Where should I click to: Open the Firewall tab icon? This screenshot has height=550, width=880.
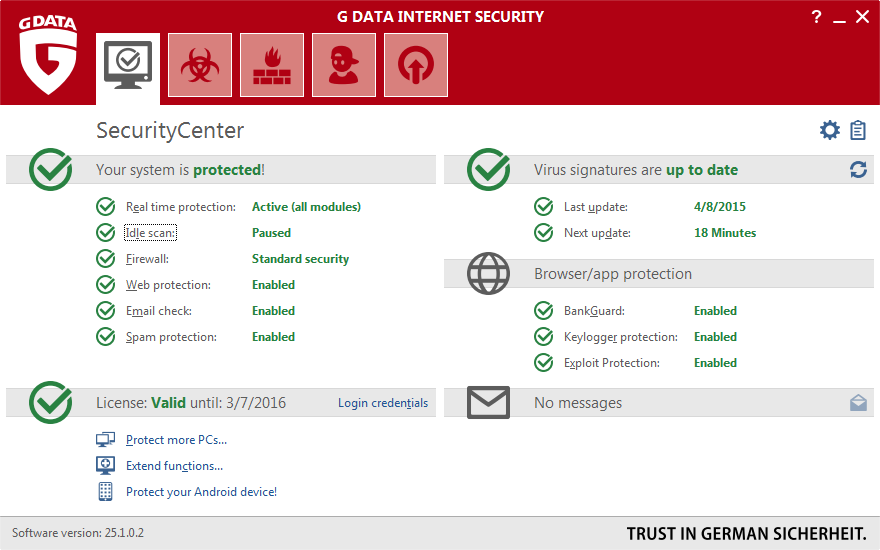tap(272, 65)
